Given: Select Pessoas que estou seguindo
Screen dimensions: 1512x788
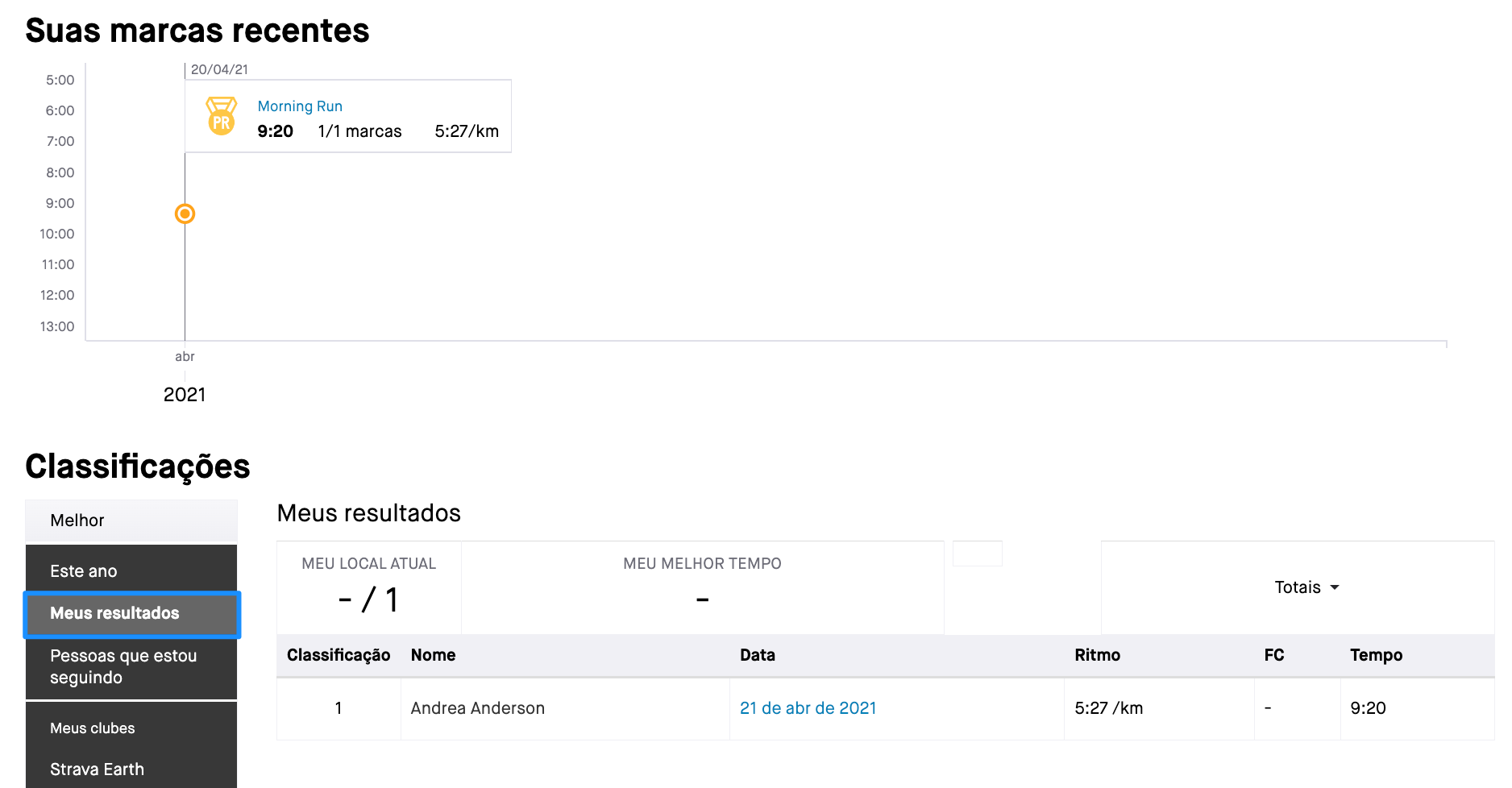Looking at the screenshot, I should (x=131, y=667).
